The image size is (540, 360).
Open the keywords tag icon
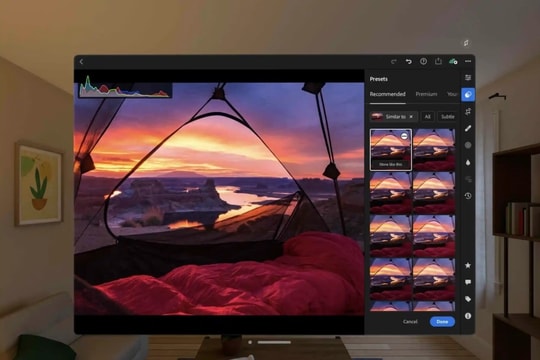[x=468, y=299]
